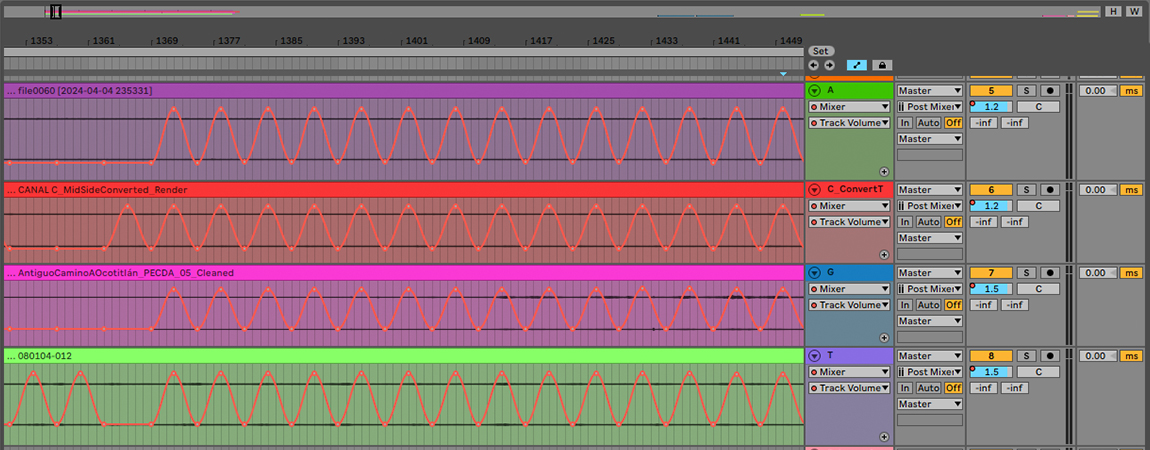
Task: Click the lock envelopes icon
Action: tap(881, 65)
